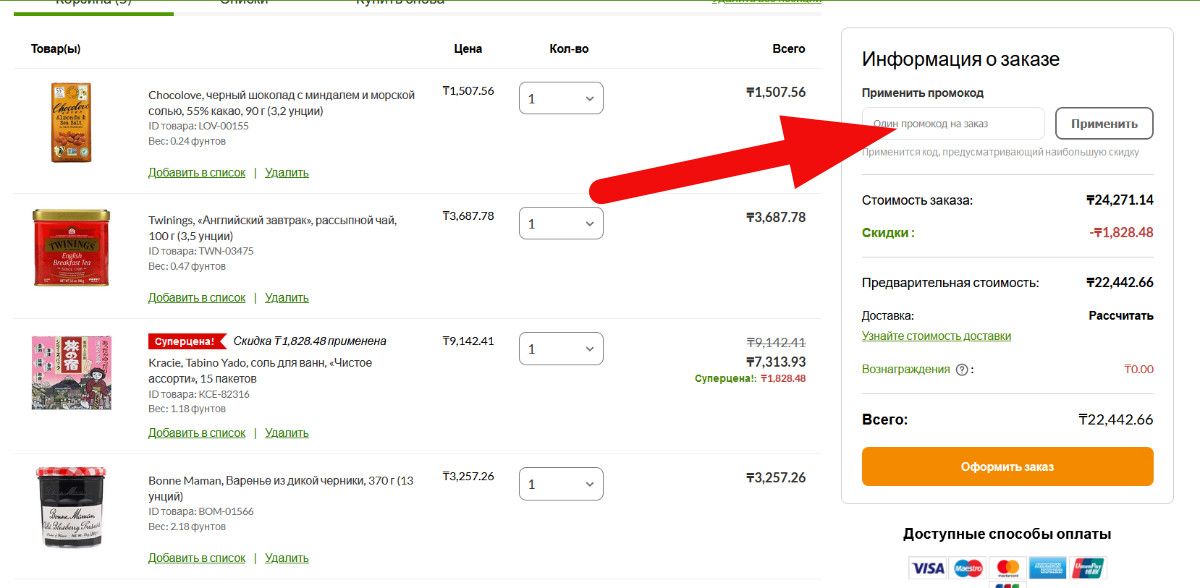Click the Mastercard payment icon
1200x588 pixels.
[x=1007, y=568]
